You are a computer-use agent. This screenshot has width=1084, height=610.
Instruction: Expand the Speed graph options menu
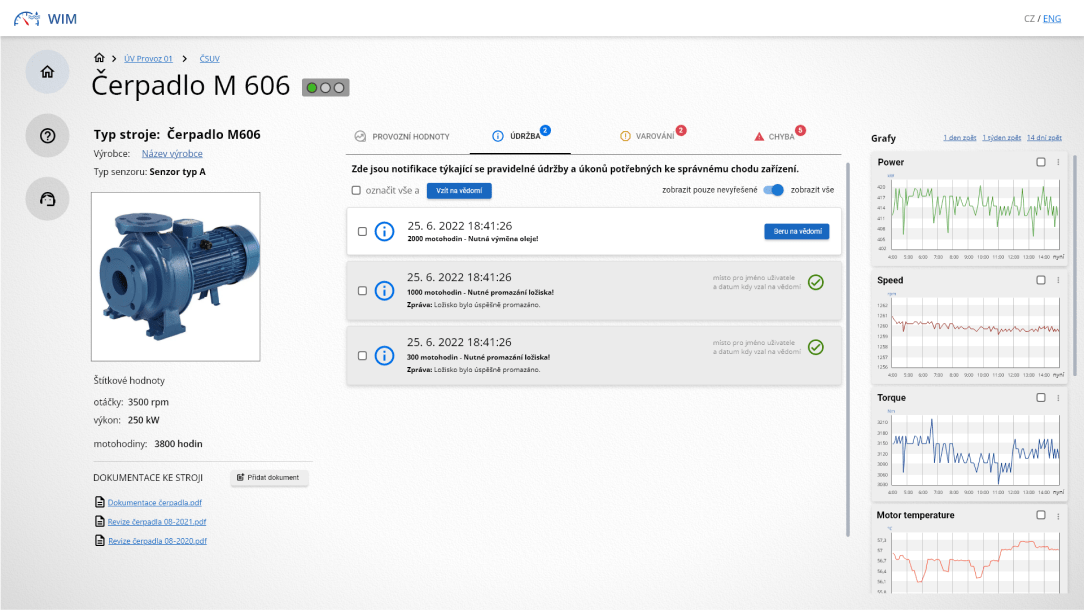click(x=1058, y=280)
